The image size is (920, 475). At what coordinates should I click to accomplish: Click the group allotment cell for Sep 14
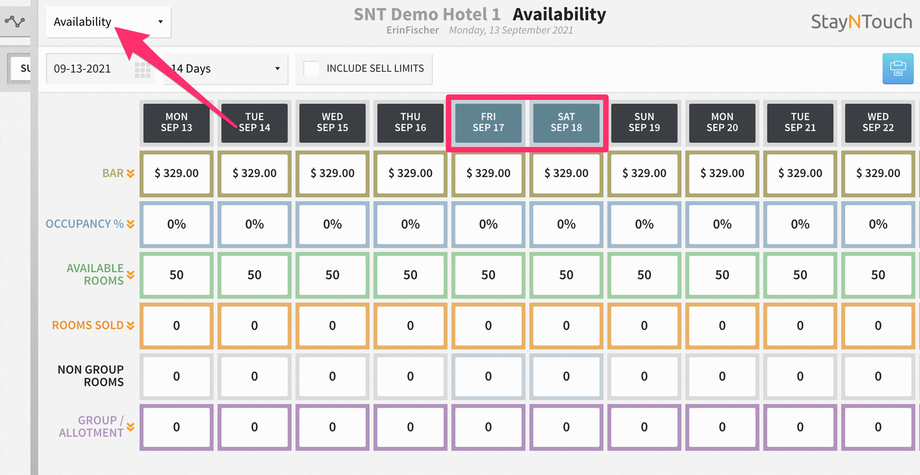(255, 427)
